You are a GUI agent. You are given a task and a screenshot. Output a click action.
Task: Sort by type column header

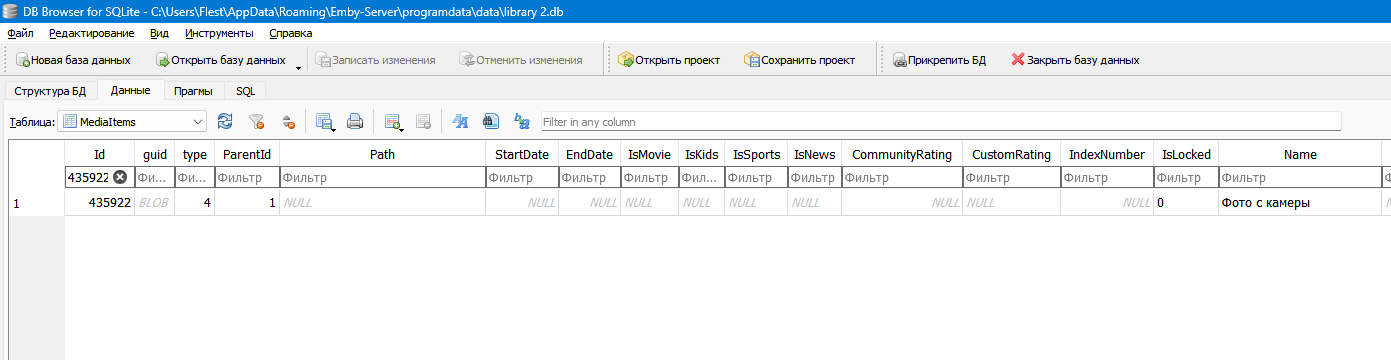click(195, 155)
